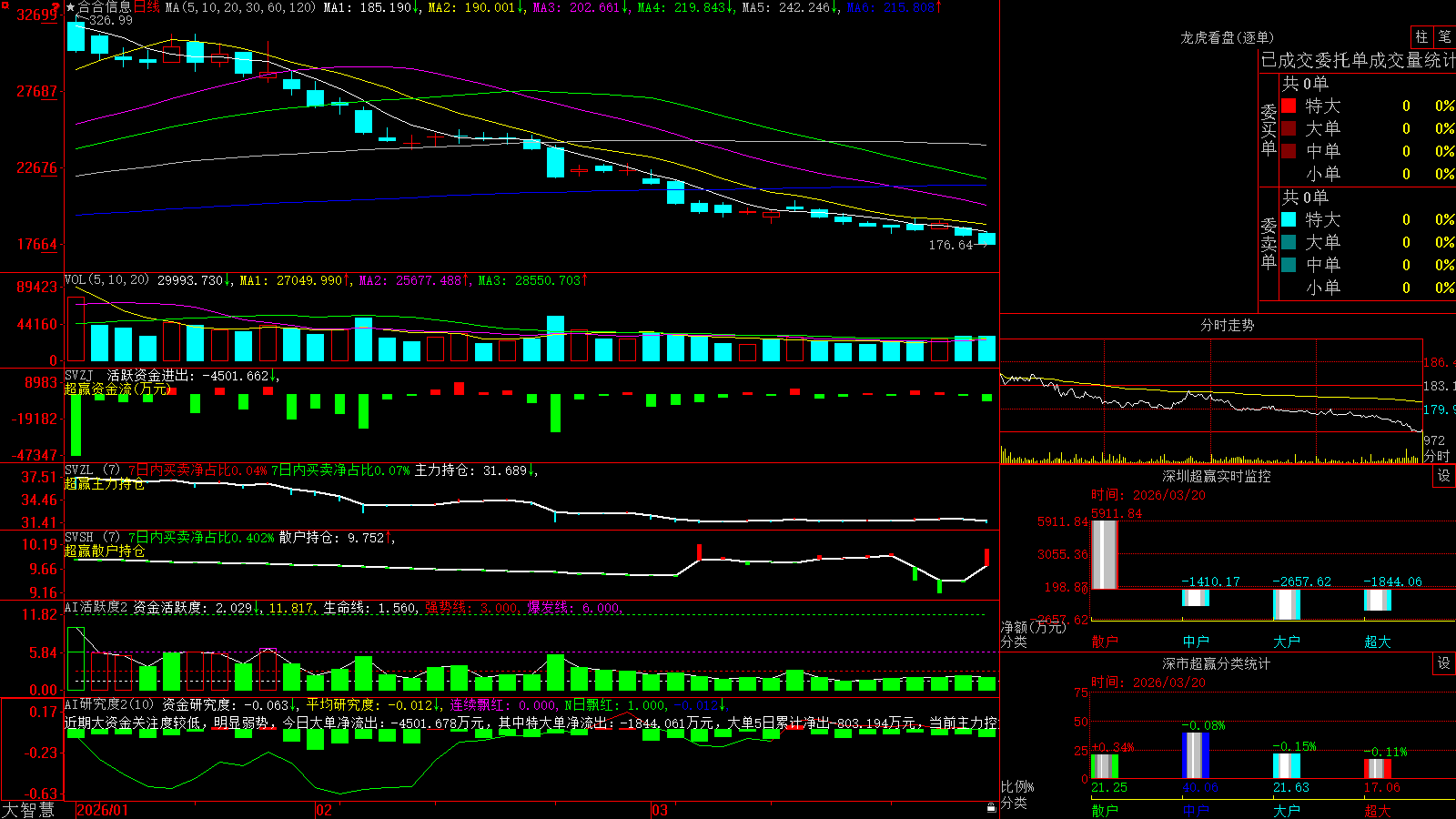1456x819 pixels.
Task: Click the 超赢散户持仓 label
Action: tap(105, 551)
